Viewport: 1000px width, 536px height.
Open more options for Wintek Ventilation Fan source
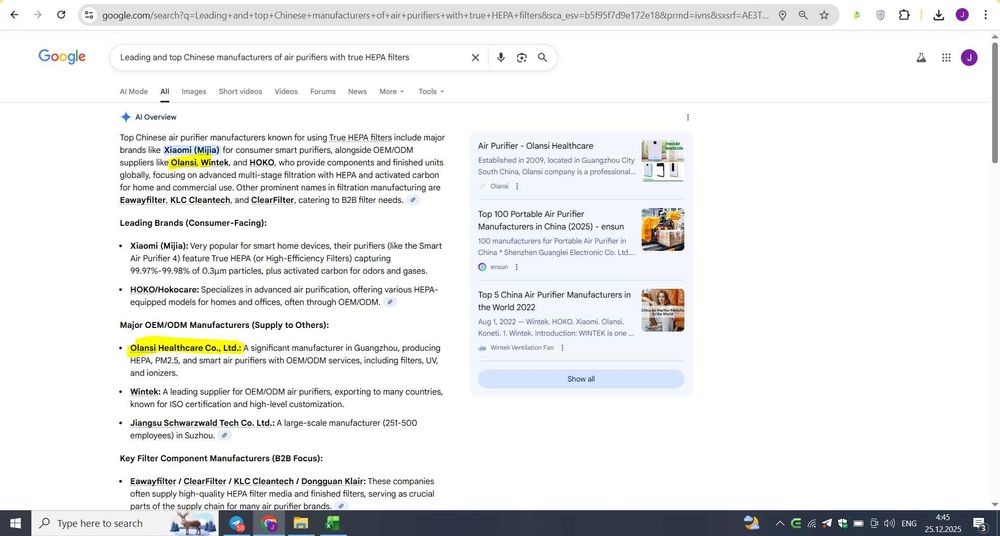tap(562, 348)
